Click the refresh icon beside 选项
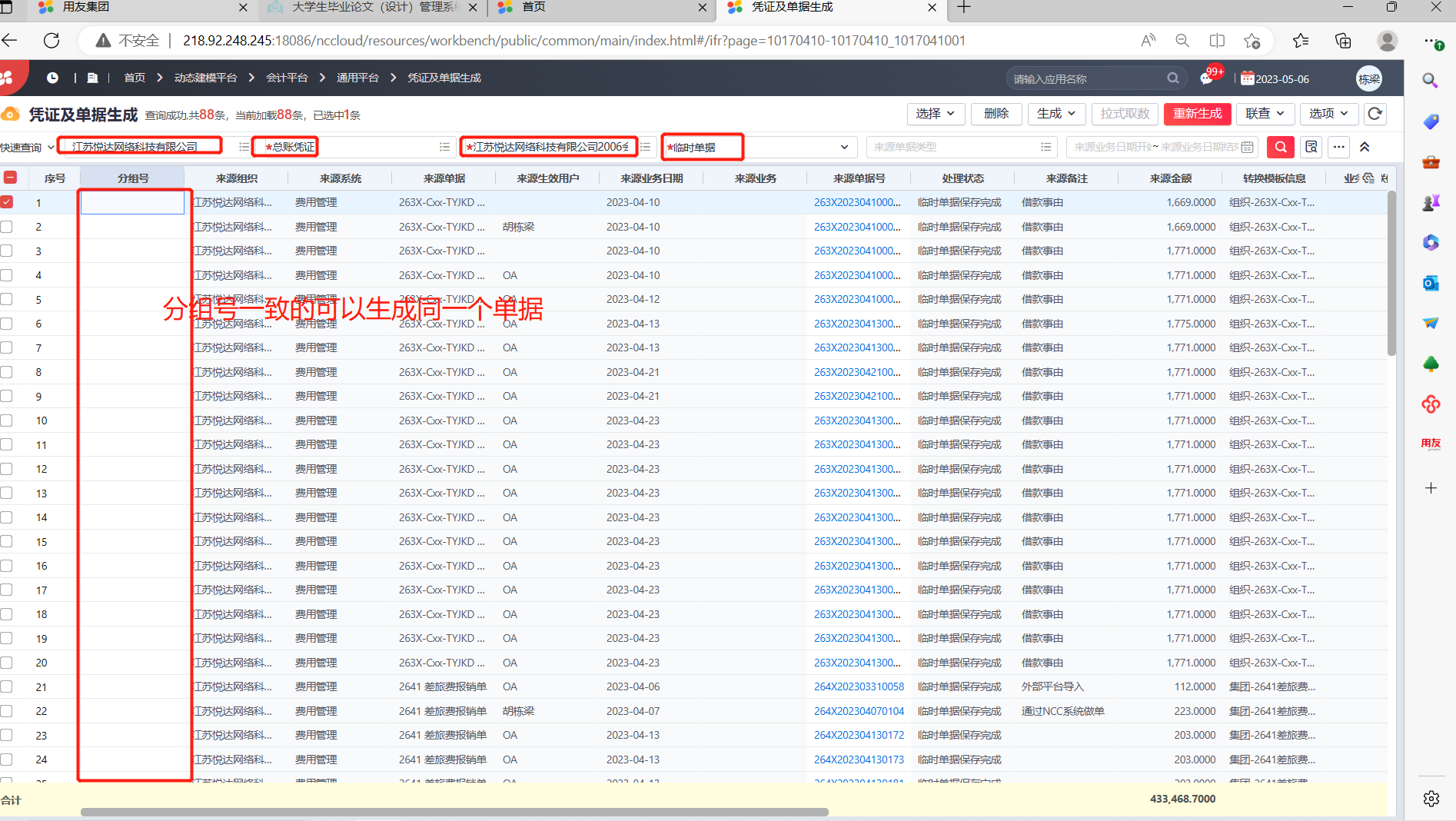 point(1375,114)
